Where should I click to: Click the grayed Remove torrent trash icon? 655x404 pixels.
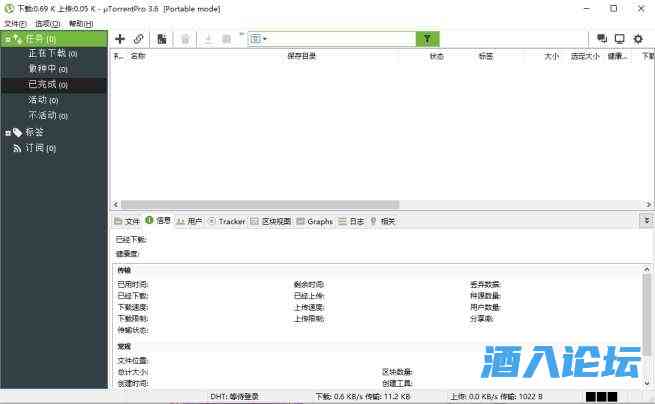[x=185, y=39]
